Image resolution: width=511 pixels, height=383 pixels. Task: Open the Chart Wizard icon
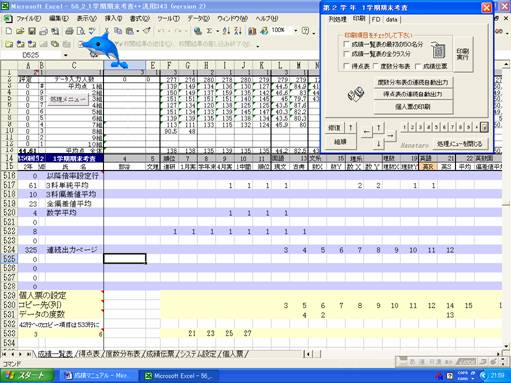point(252,31)
